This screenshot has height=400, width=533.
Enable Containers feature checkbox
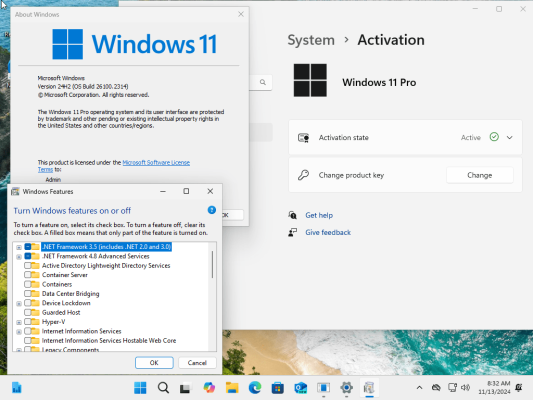coord(28,284)
